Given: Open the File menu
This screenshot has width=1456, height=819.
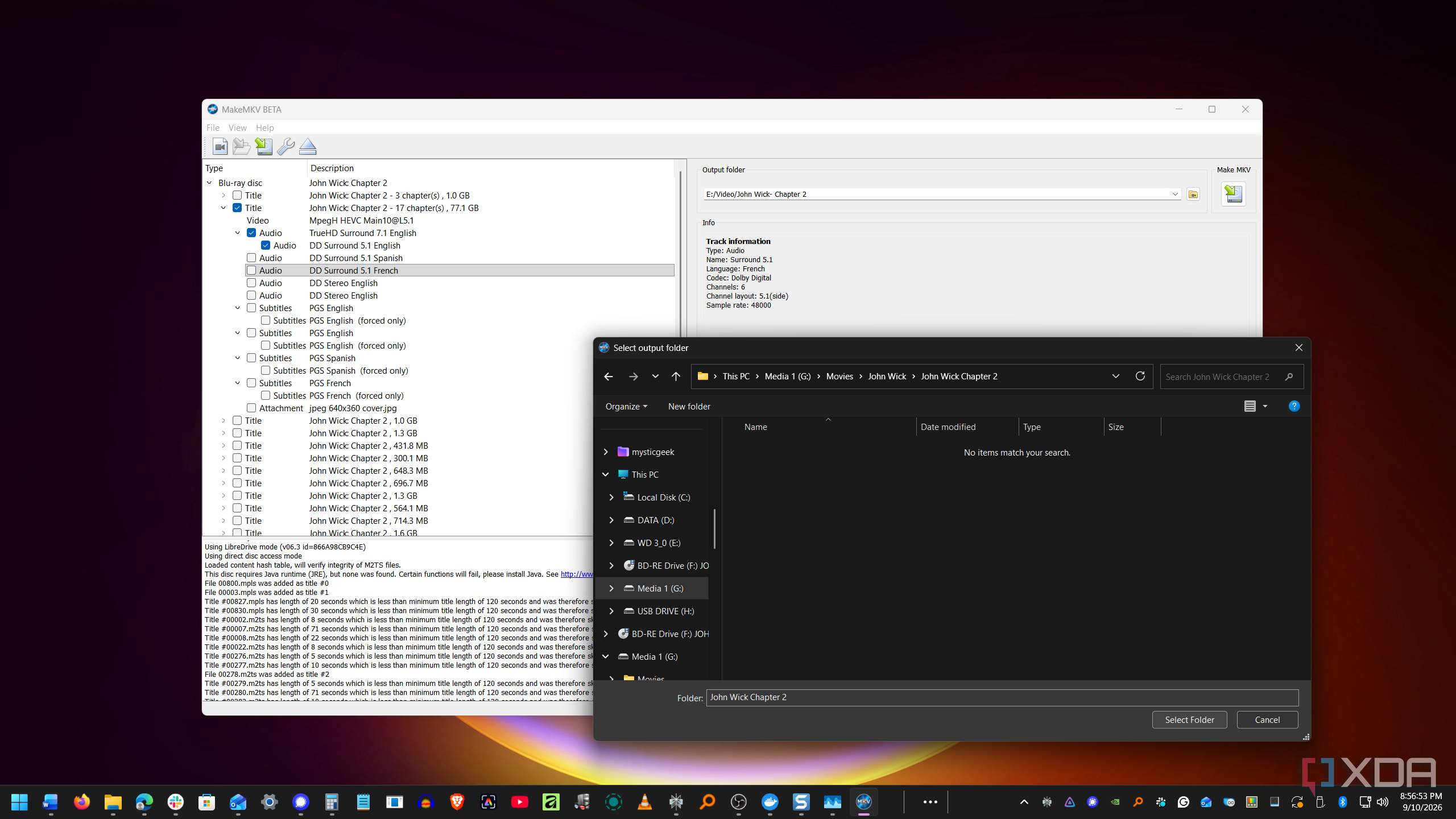Looking at the screenshot, I should pos(213,128).
